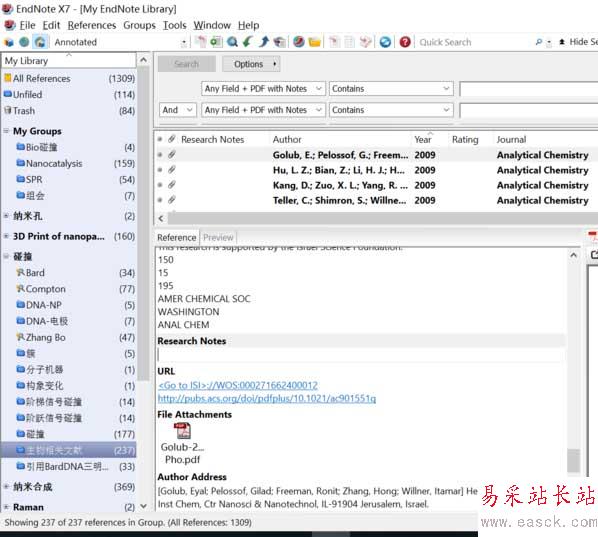Toggle read status dot for Kang row
The height and width of the screenshot is (537, 598).
(160, 185)
